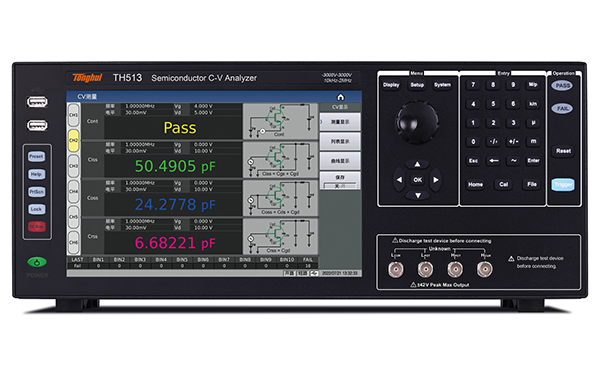Click the lower USB port
Screen dimensions: 600x367
(37, 125)
